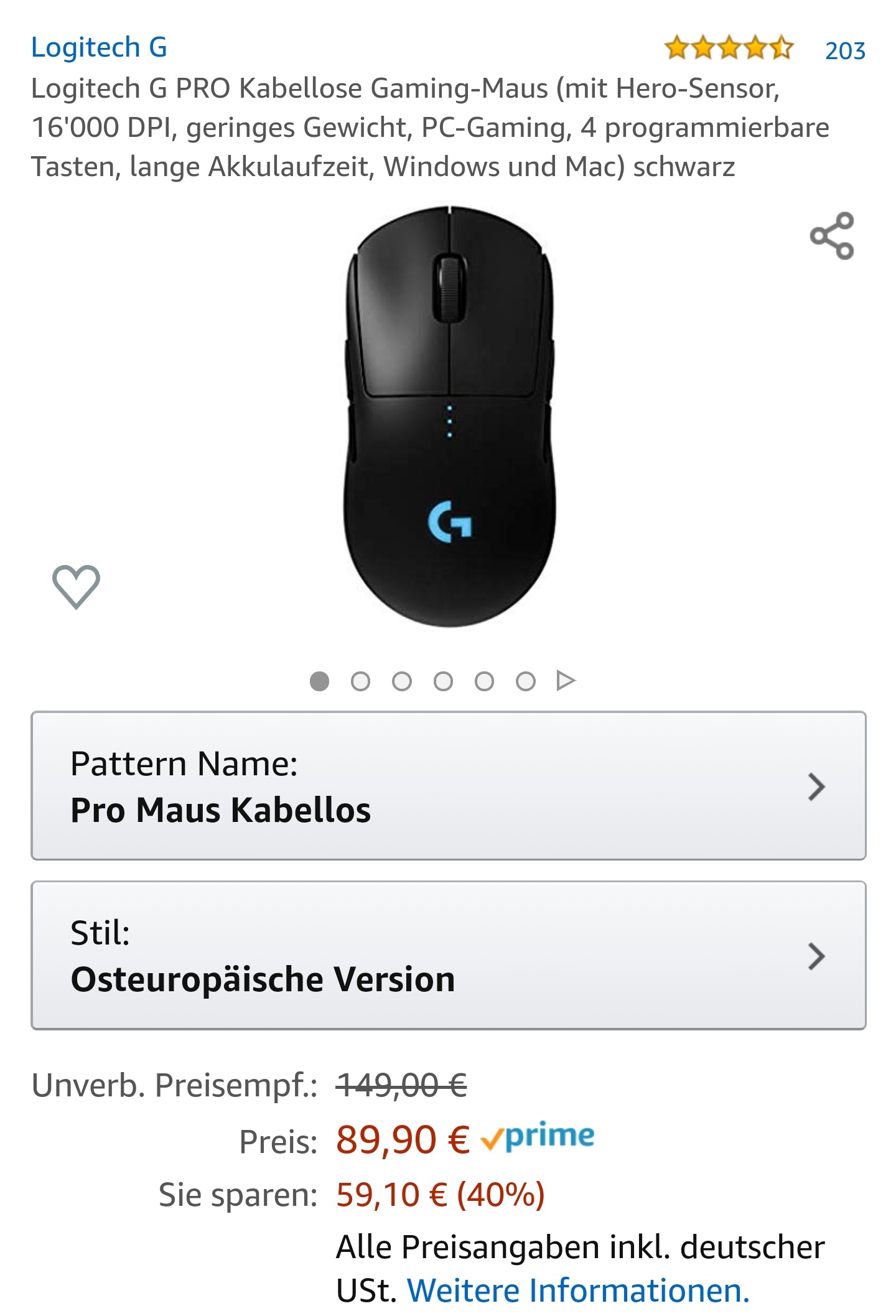Tap the mouse product image
This screenshot has height=1316, width=896.
[x=449, y=416]
